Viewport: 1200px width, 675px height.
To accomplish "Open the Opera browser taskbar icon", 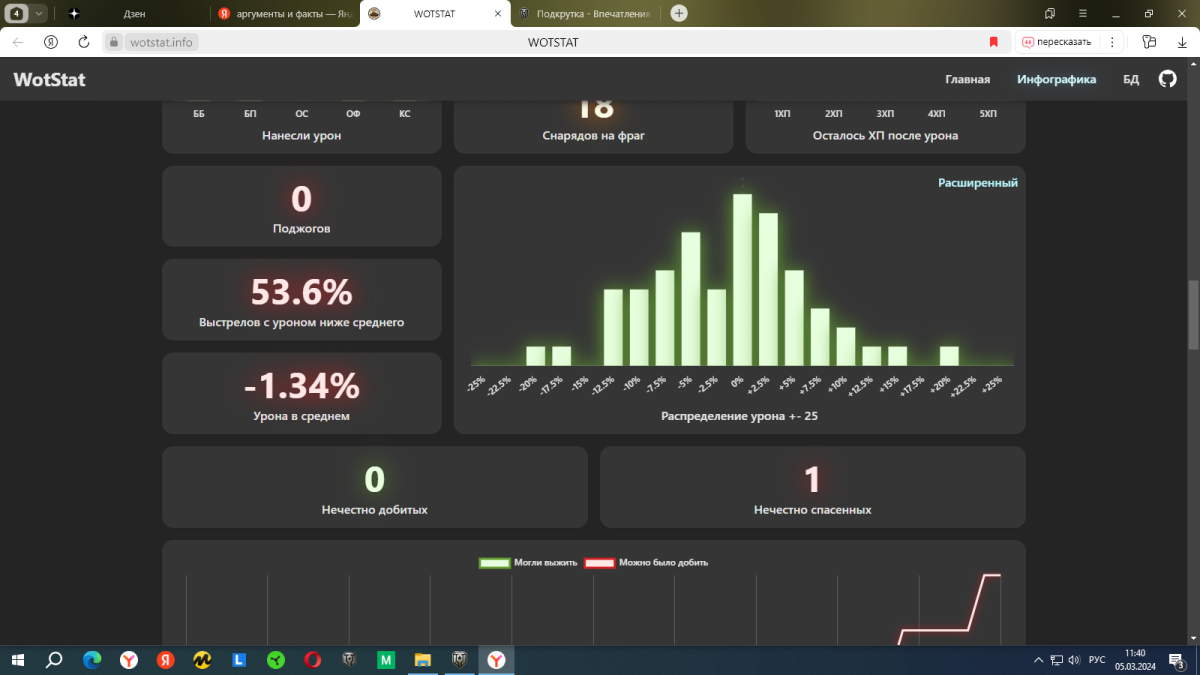I will click(x=312, y=660).
